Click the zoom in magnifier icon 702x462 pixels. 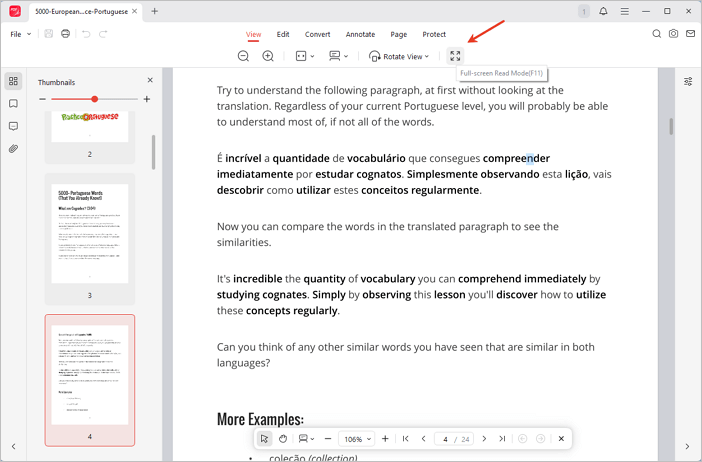click(x=268, y=56)
